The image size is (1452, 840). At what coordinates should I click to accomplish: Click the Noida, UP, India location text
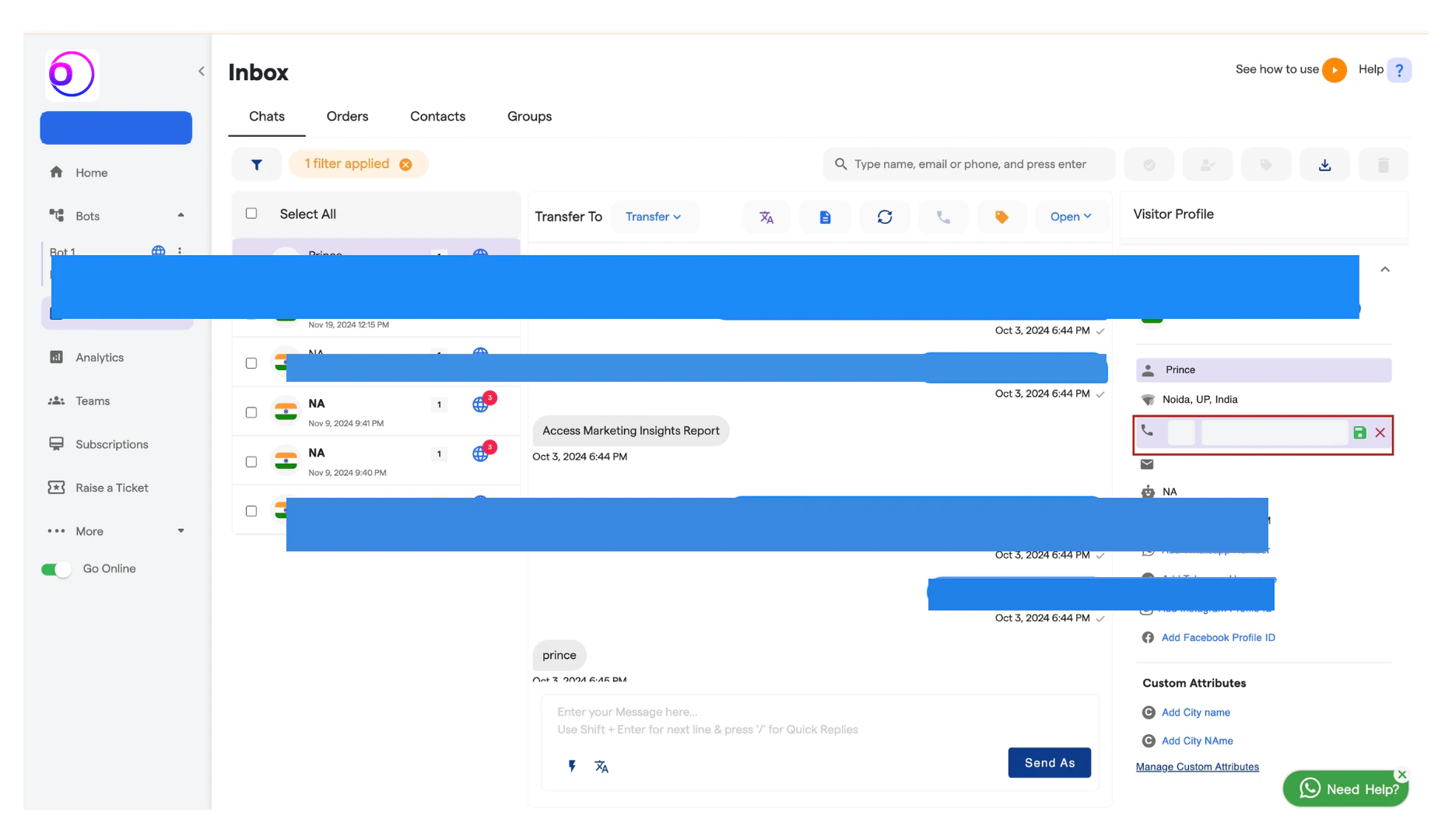(x=1200, y=400)
